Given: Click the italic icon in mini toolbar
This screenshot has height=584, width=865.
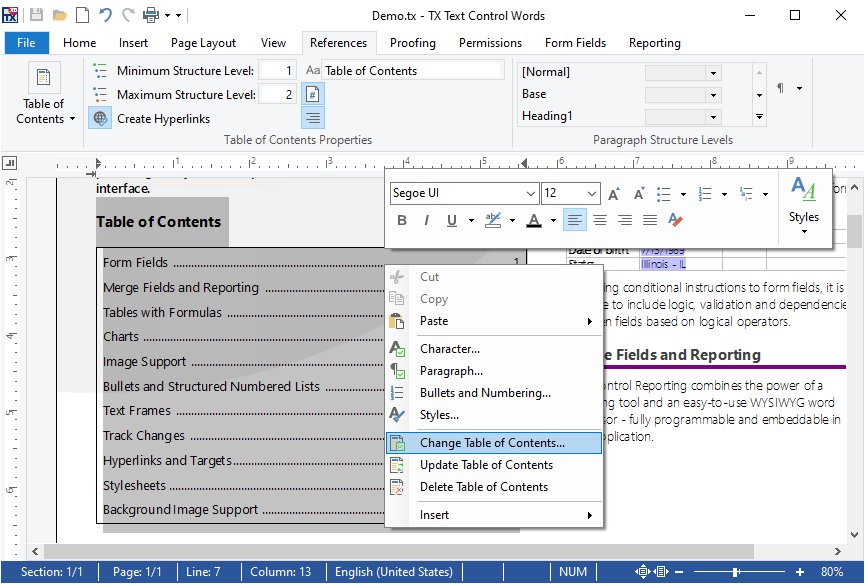Looking at the screenshot, I should [427, 221].
